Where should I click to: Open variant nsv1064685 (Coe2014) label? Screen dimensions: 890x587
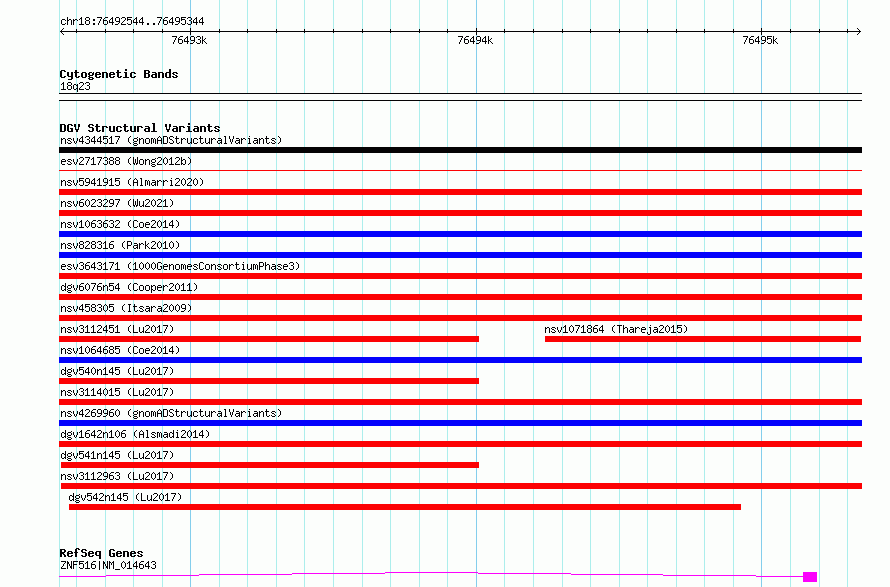pos(120,350)
